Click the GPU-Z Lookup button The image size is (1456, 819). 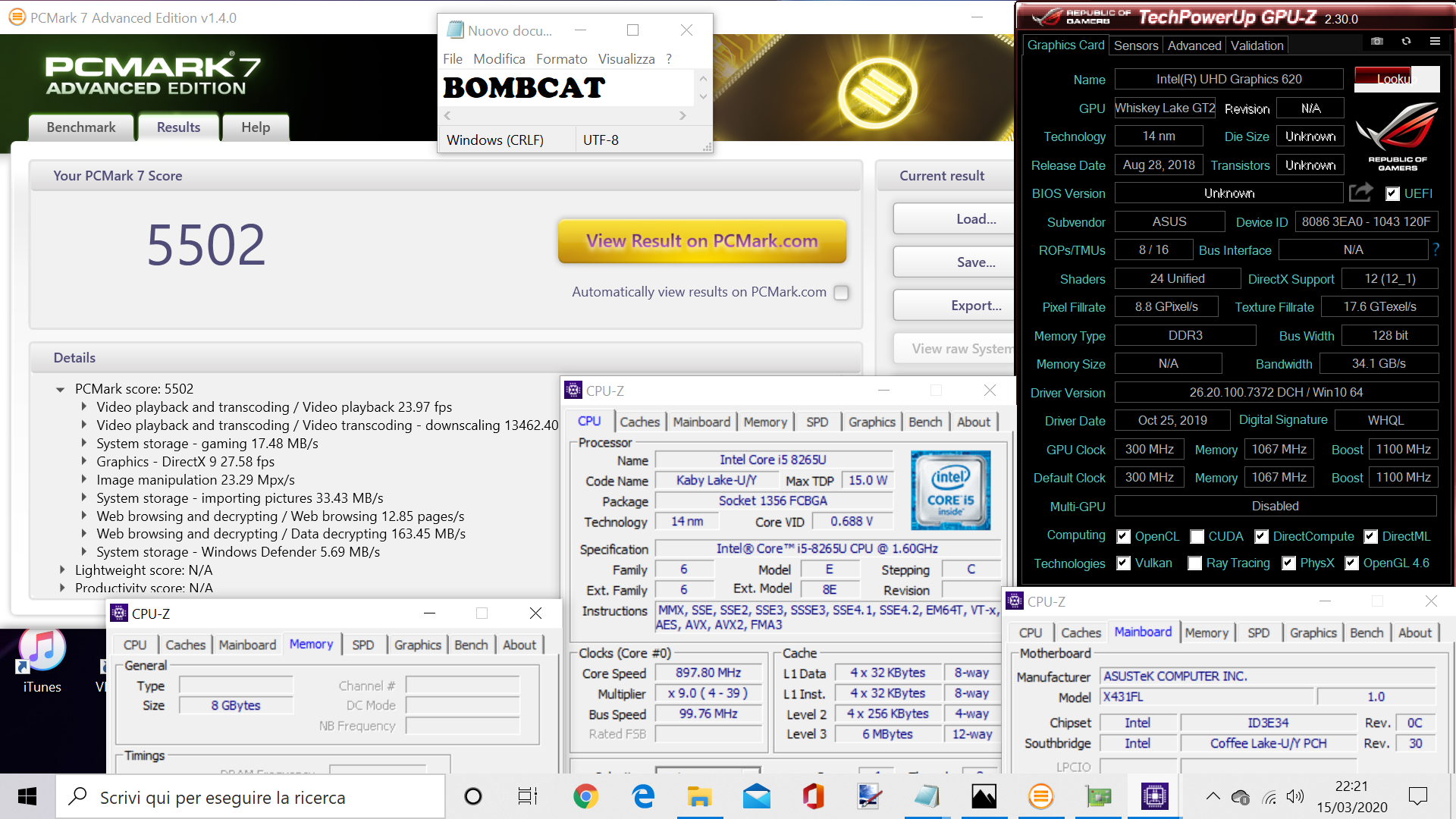tap(1397, 79)
